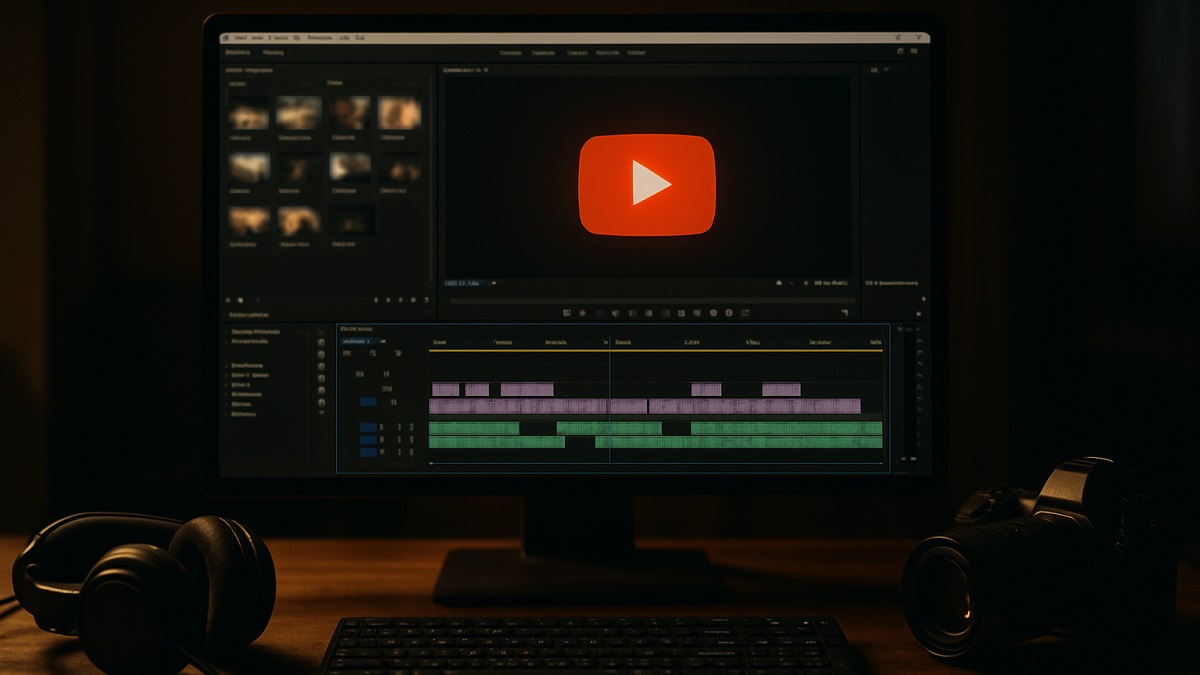Select the third short purple clip left of the playhead

[x=527, y=389]
